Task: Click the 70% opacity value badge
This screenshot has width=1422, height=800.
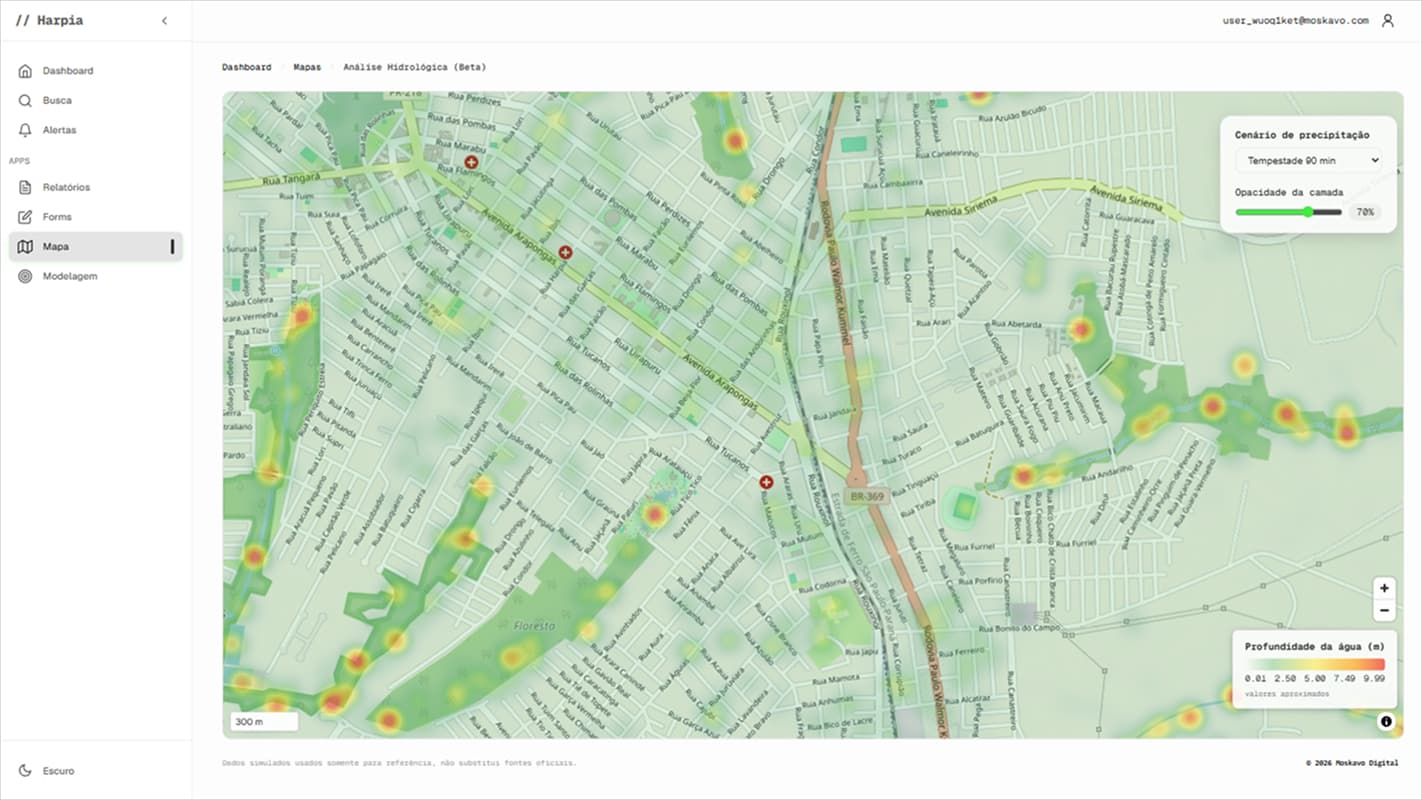Action: point(1365,212)
